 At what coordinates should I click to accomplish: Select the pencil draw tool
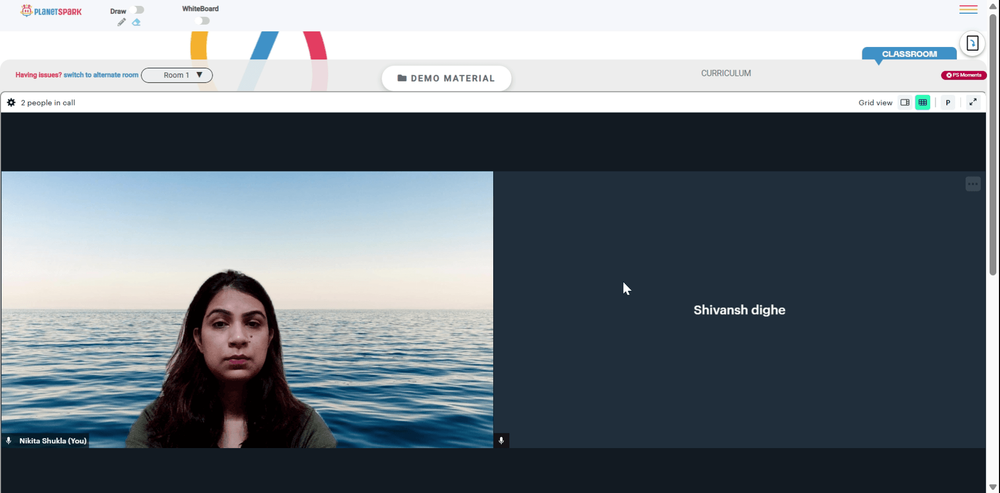click(x=121, y=22)
